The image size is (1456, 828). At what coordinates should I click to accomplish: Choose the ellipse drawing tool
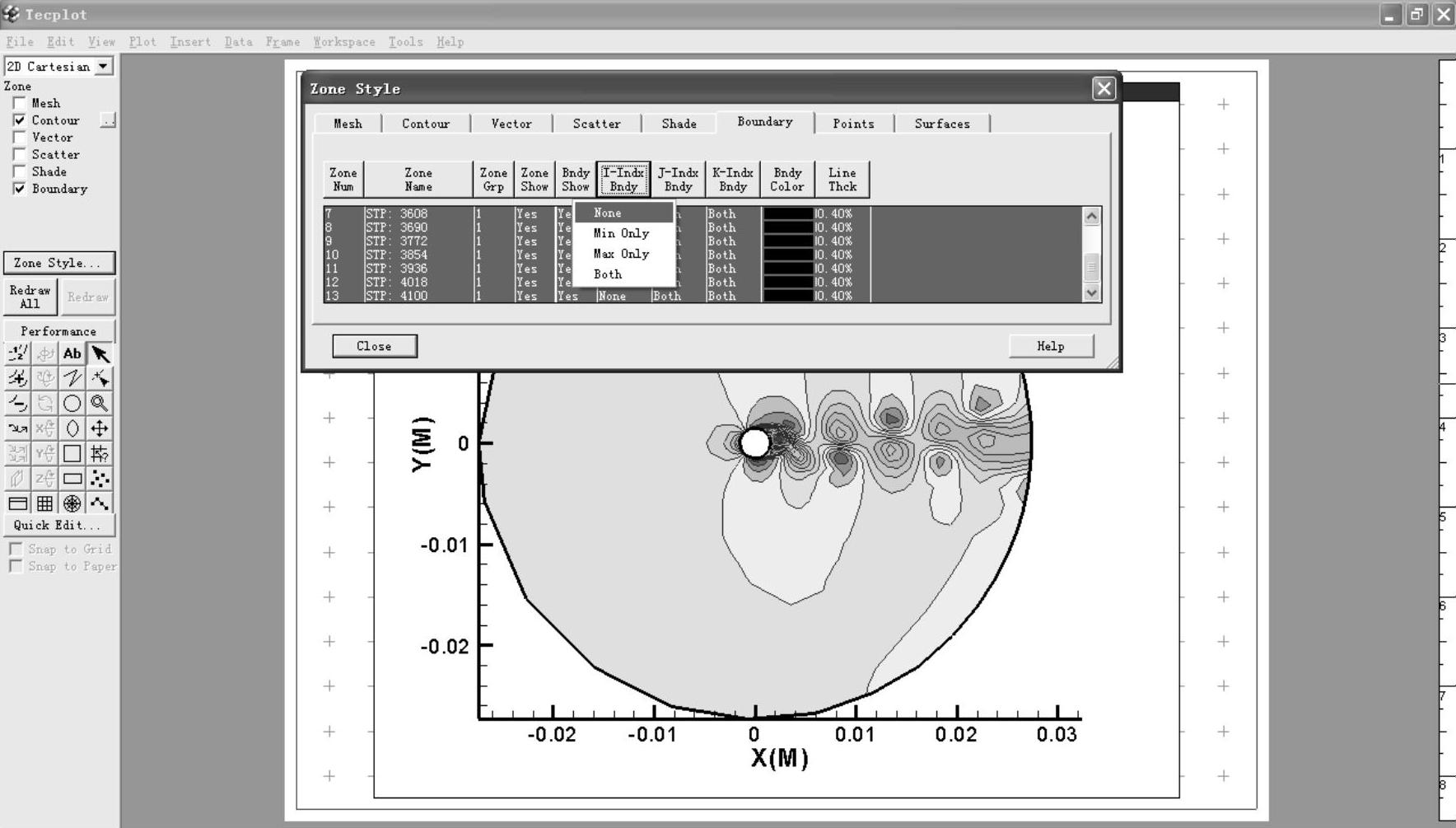[72, 428]
